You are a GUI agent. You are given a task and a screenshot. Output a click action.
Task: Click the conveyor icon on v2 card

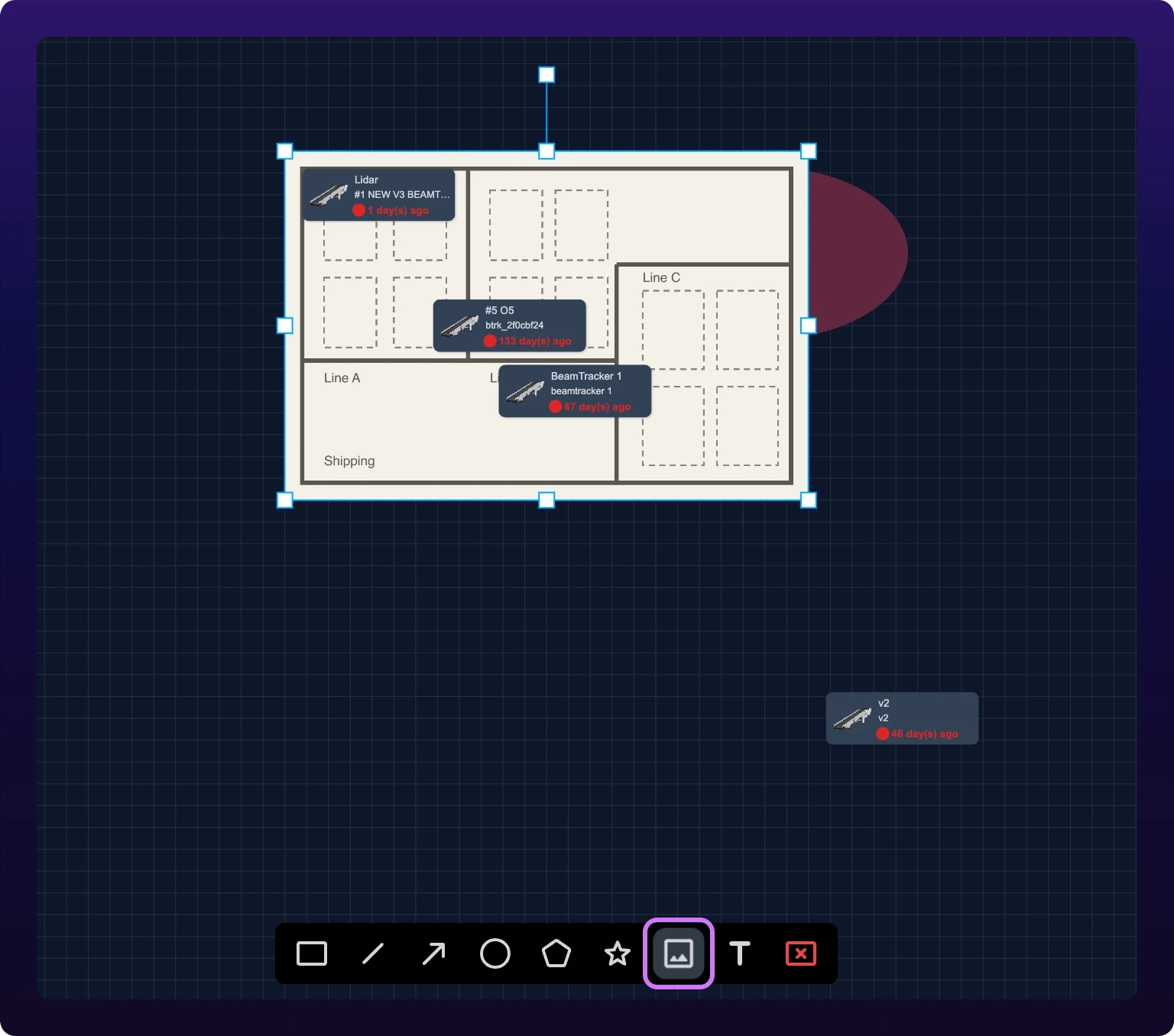tap(852, 718)
